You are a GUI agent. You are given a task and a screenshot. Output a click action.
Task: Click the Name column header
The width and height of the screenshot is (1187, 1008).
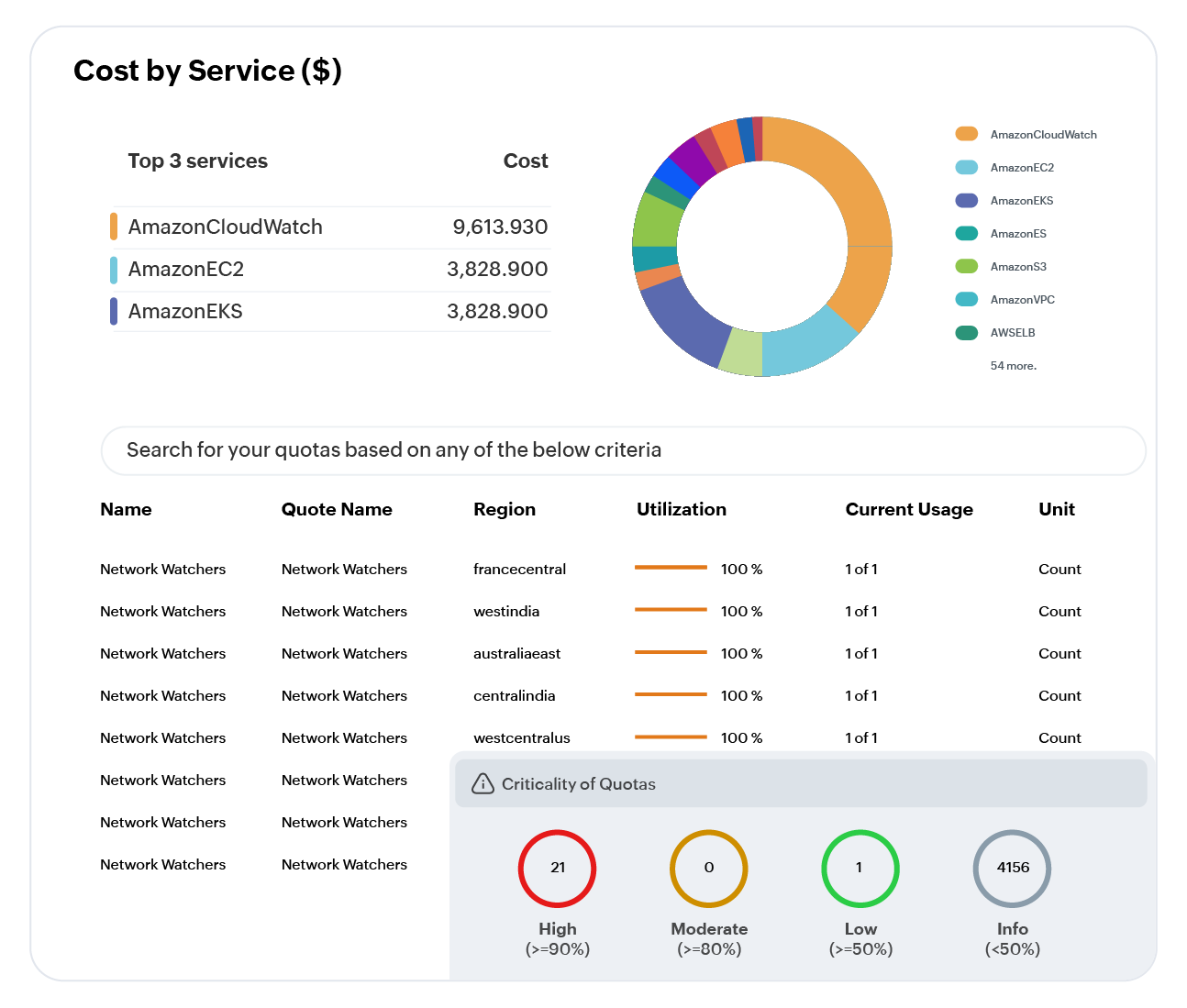tap(126, 509)
